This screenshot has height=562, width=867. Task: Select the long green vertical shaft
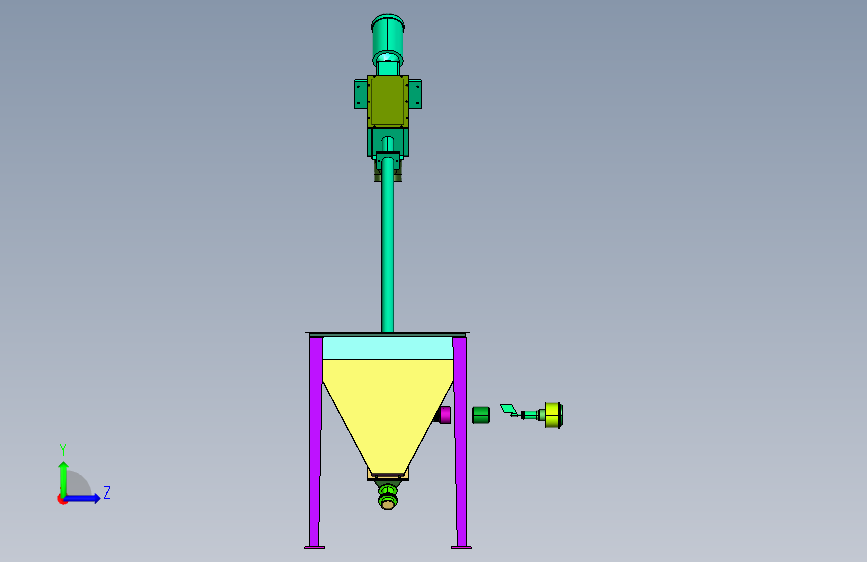pyautogui.click(x=388, y=246)
